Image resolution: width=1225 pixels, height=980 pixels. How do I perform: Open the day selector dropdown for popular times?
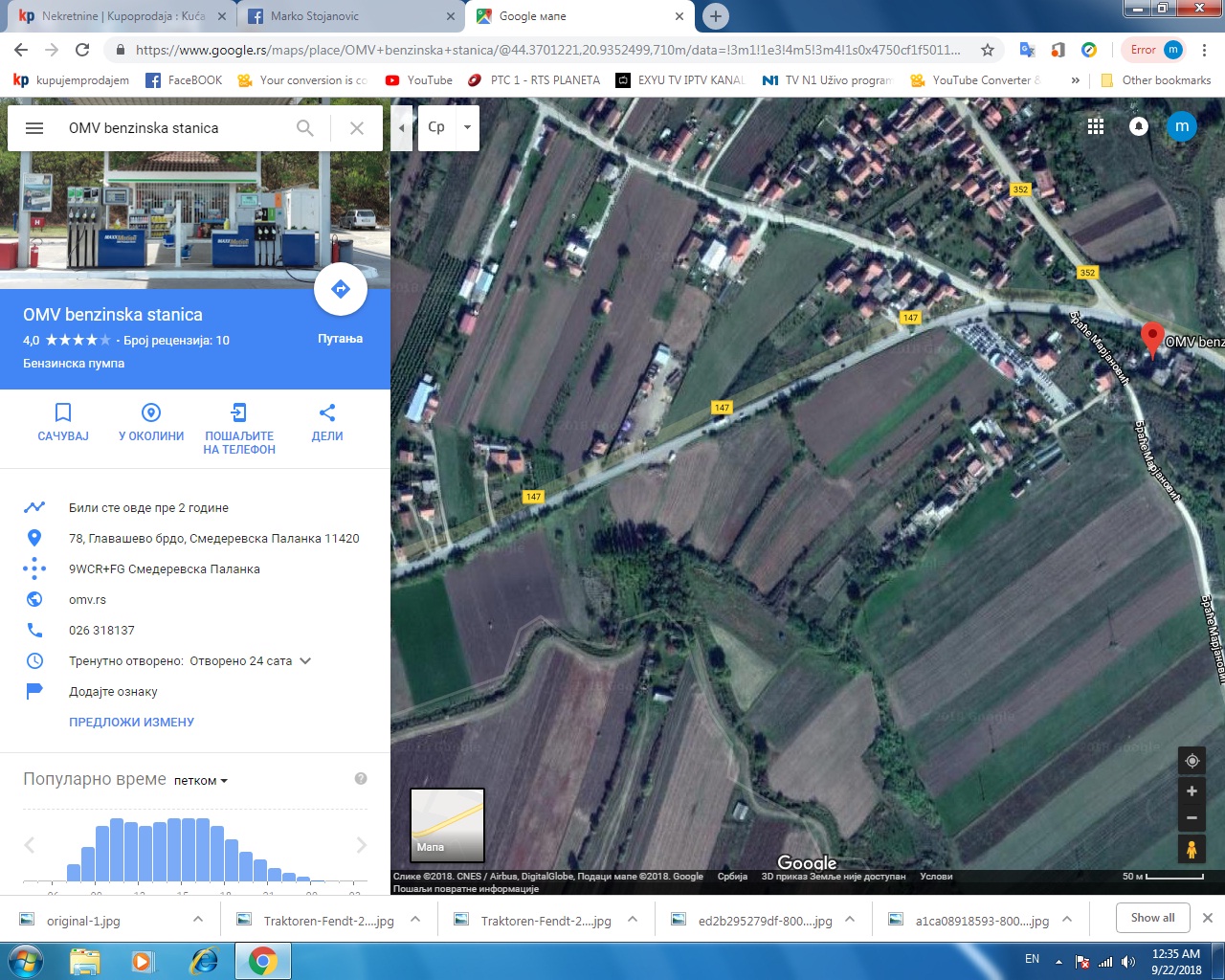[201, 781]
